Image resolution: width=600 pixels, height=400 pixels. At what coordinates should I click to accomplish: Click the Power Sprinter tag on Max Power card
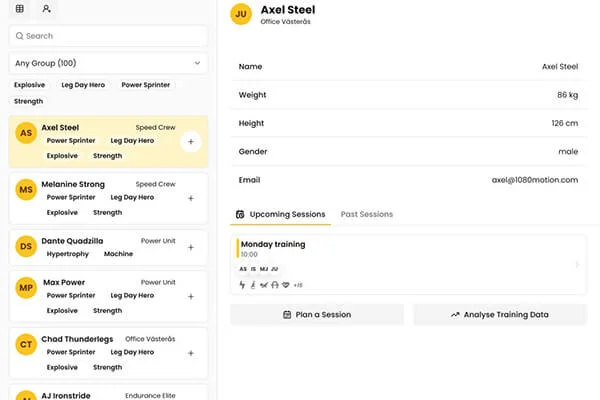click(71, 296)
